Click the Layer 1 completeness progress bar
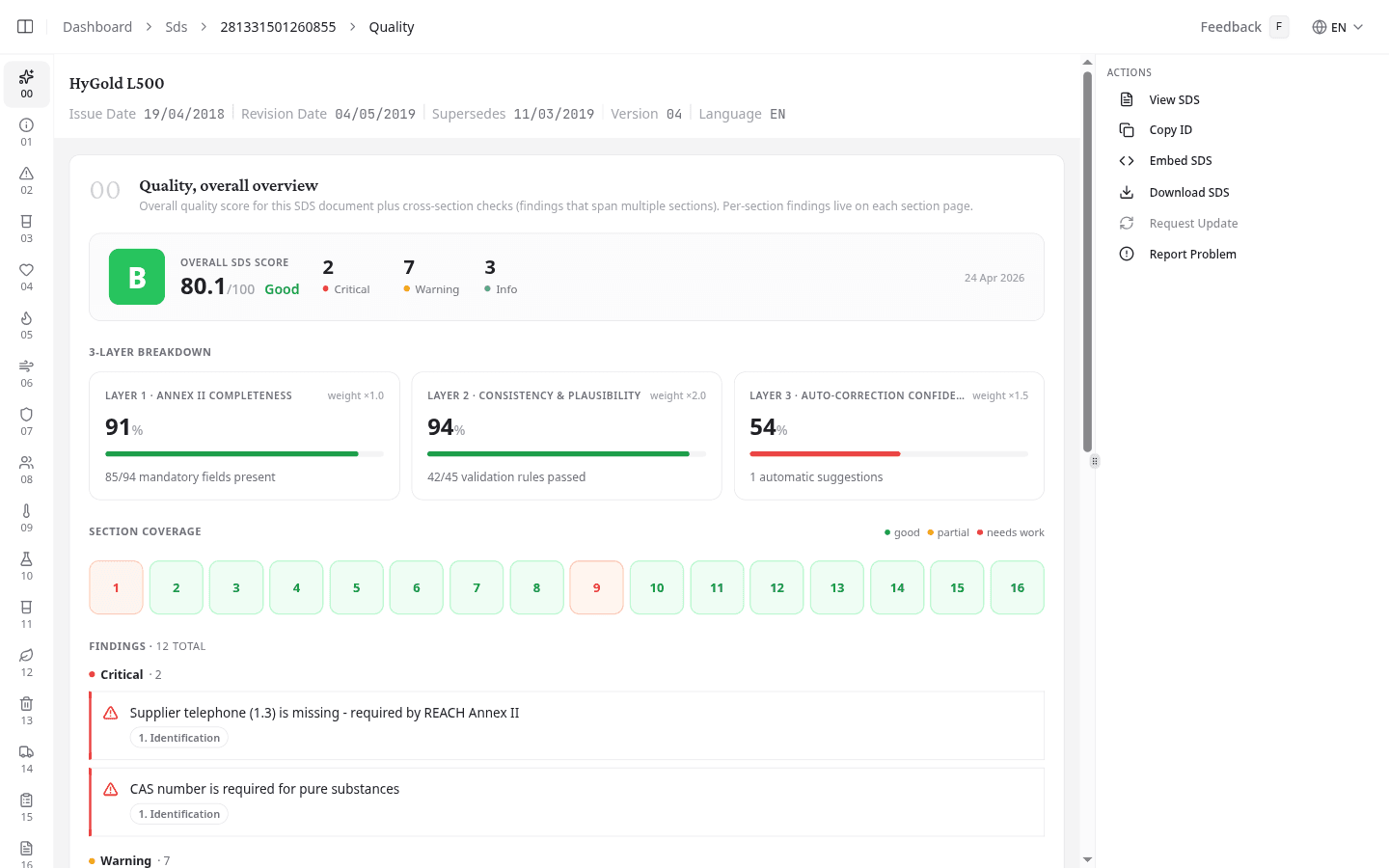 click(244, 453)
